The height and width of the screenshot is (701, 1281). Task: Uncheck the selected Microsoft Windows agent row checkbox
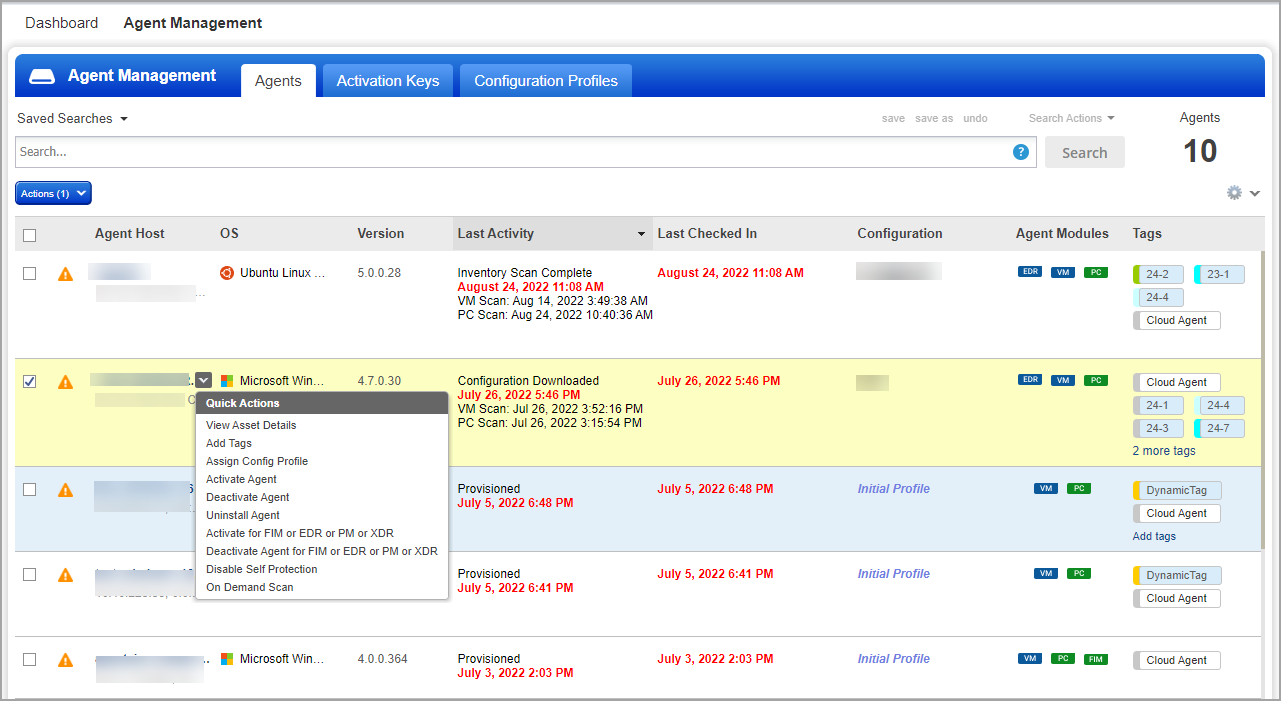click(30, 381)
